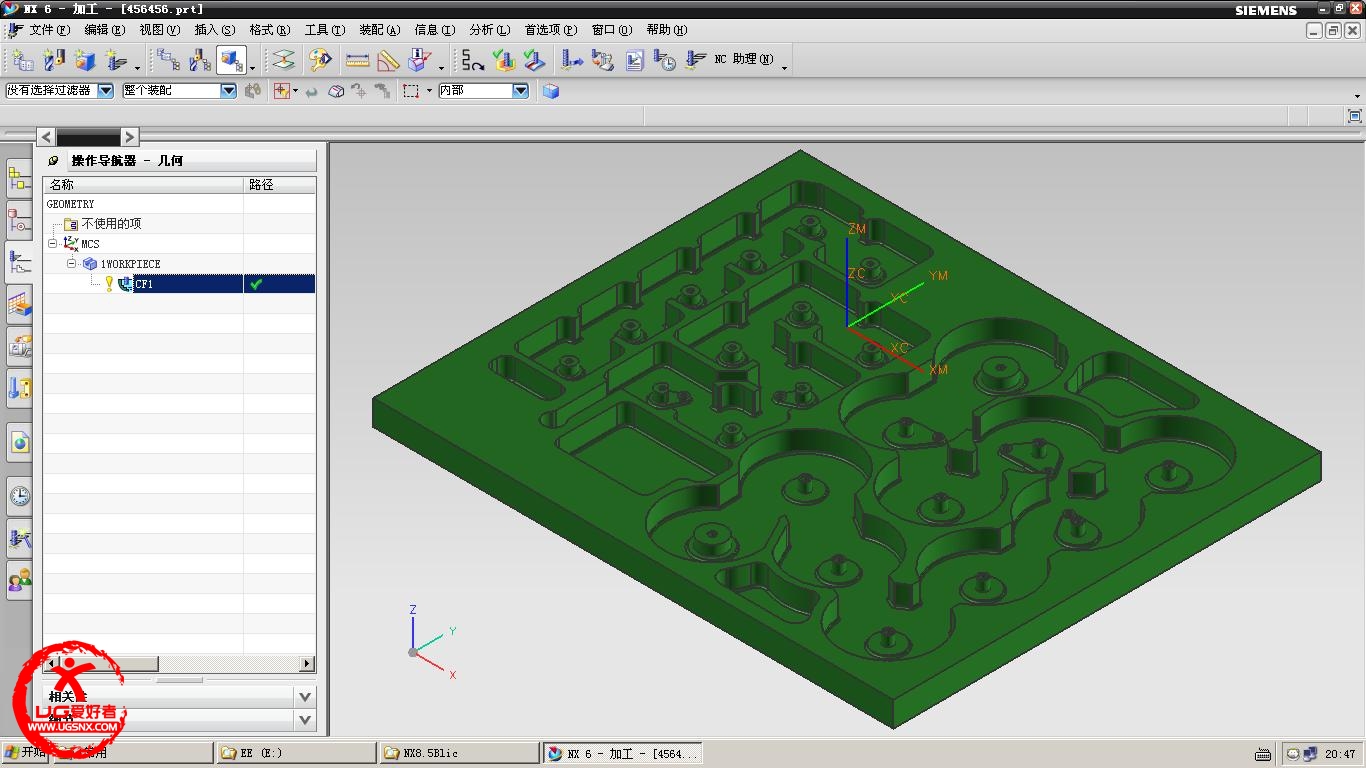Open the selection filter dropdown
This screenshot has height=768, width=1366.
click(105, 91)
